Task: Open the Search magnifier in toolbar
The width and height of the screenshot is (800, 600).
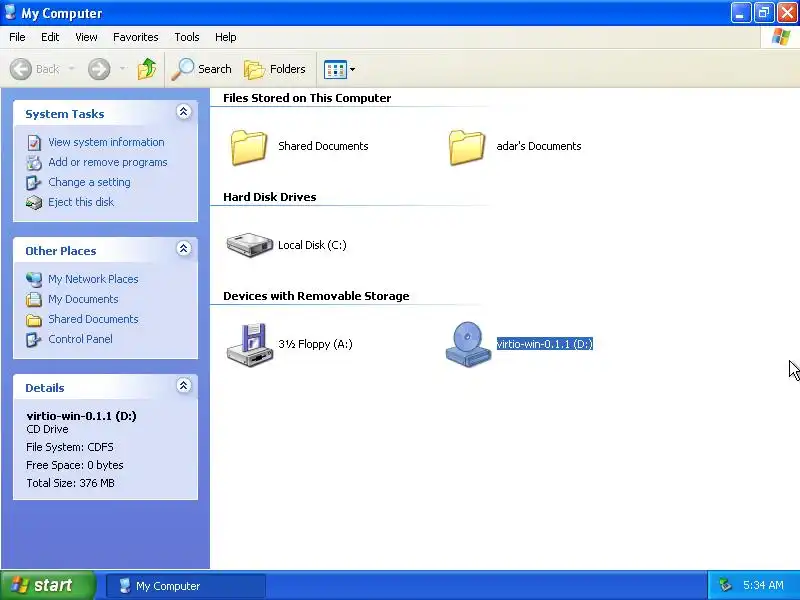Action: coord(183,69)
